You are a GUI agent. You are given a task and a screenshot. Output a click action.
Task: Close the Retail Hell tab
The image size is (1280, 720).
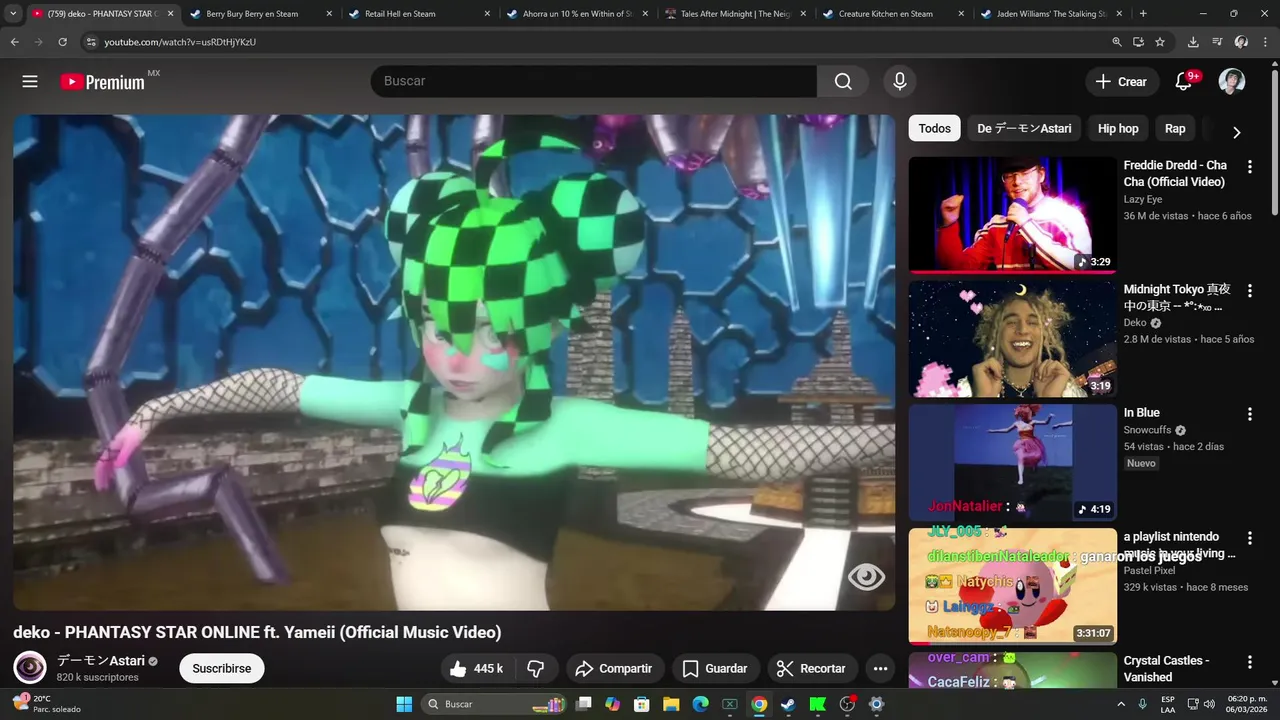click(487, 14)
